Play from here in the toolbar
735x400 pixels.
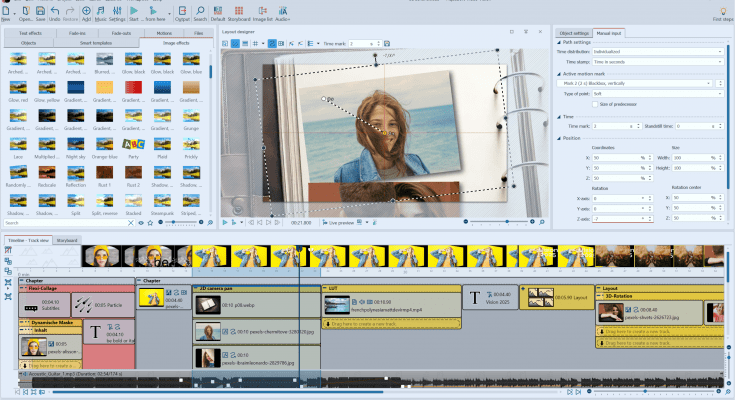[155, 13]
